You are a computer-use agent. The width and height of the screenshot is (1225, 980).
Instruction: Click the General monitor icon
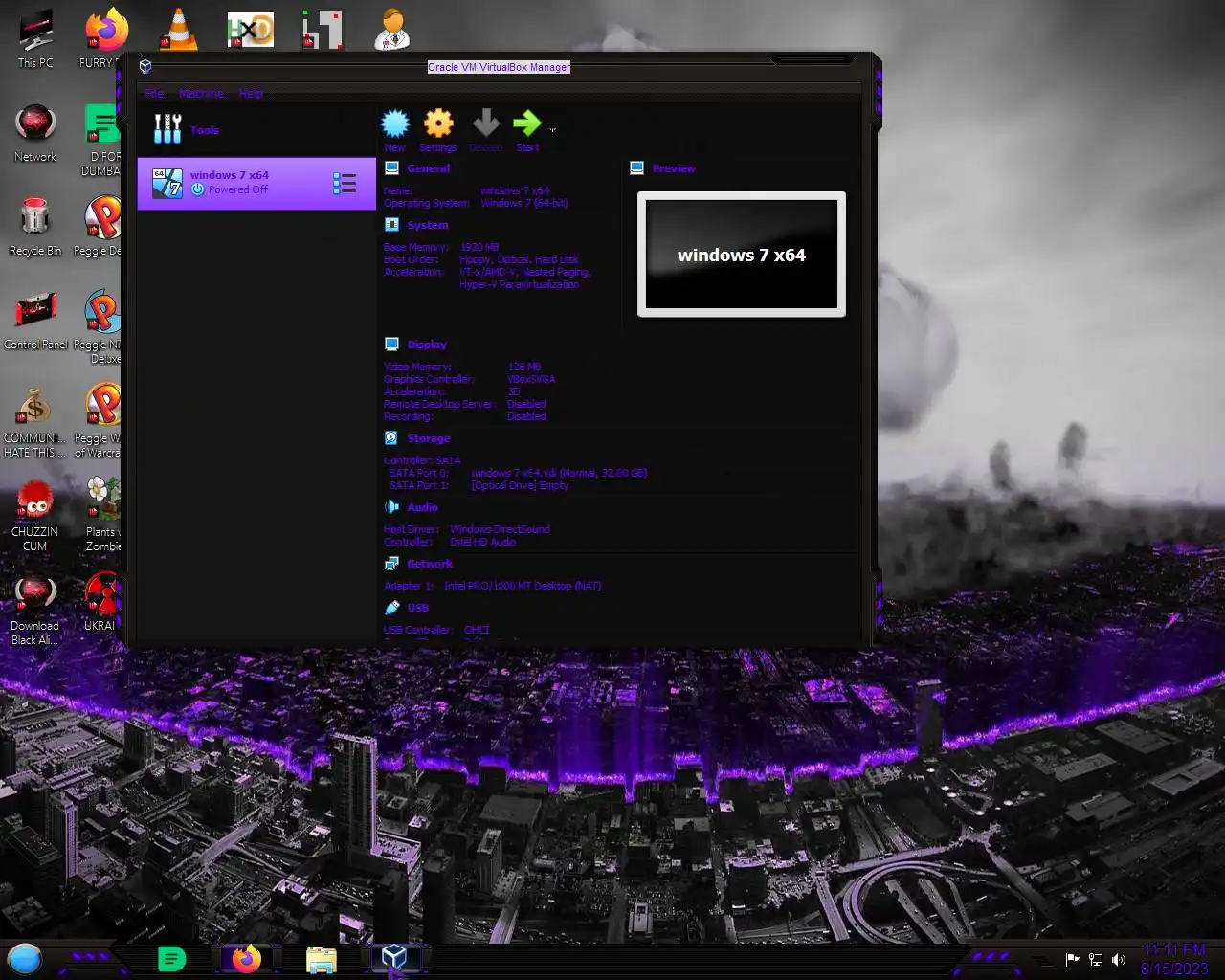pos(391,168)
